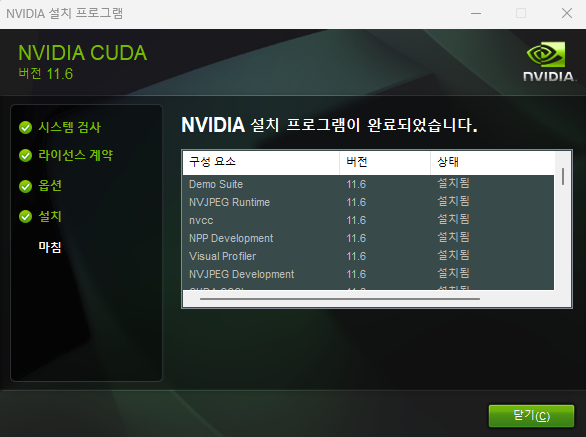Sort by the 구성 요소 column header
The width and height of the screenshot is (586, 437).
click(261, 162)
